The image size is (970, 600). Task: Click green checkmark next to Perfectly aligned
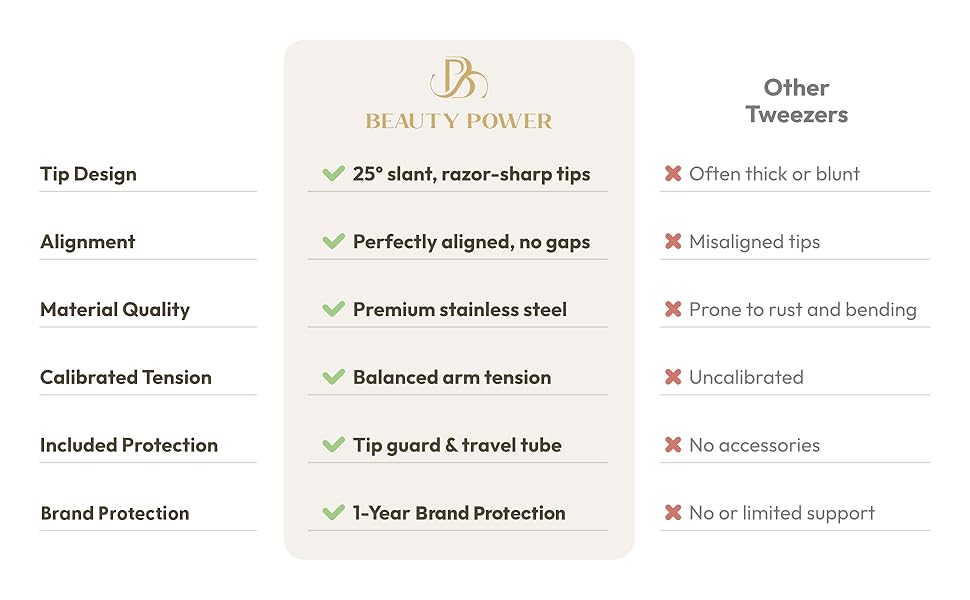point(334,242)
